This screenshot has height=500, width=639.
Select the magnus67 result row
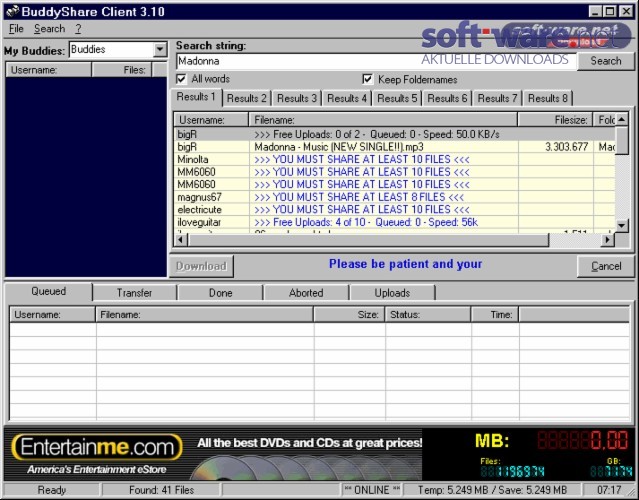coord(394,197)
